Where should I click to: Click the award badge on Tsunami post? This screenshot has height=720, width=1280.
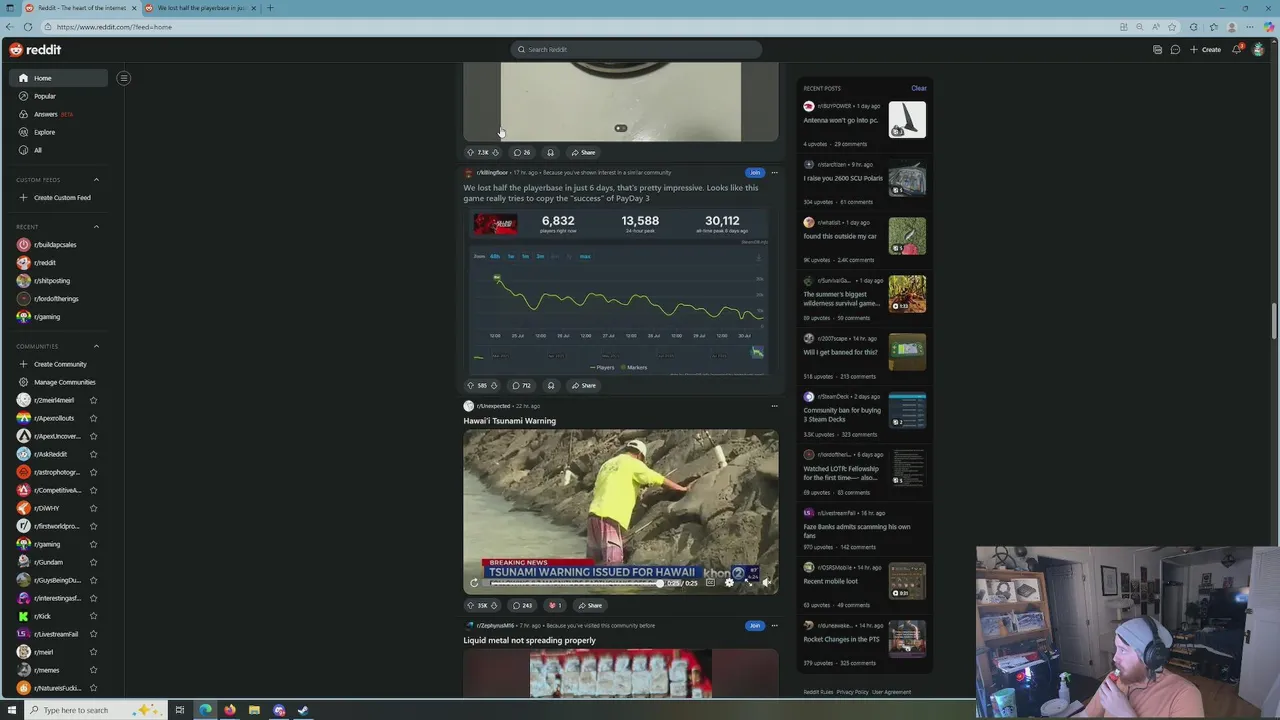tap(555, 605)
